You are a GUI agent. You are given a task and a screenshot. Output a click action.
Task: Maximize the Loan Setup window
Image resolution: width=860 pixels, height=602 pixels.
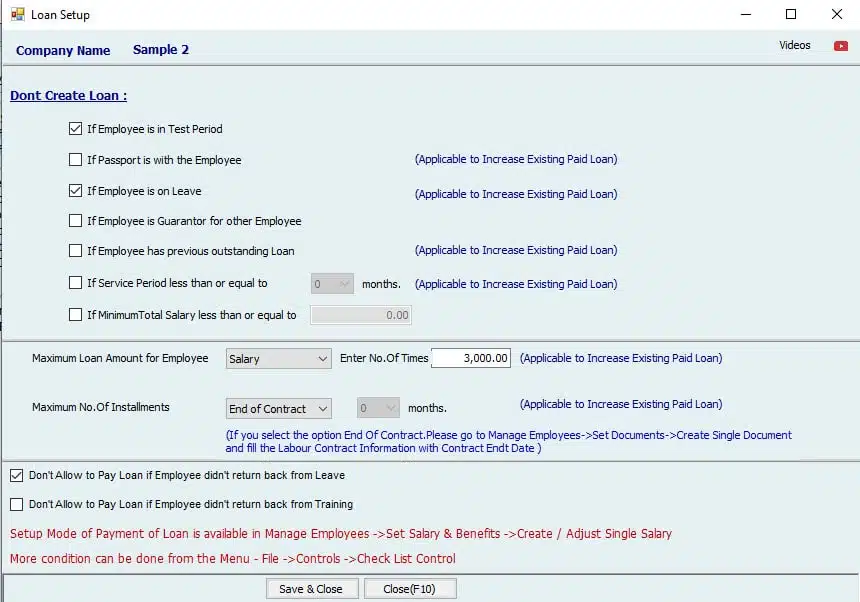791,14
